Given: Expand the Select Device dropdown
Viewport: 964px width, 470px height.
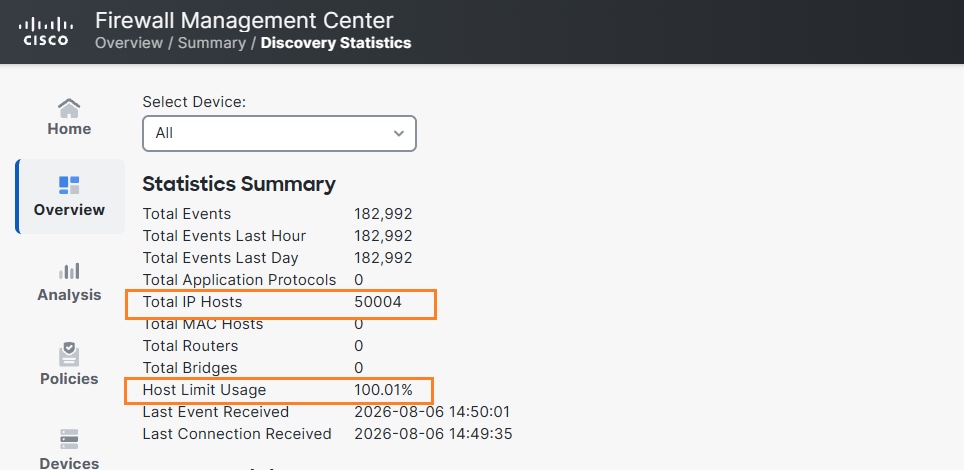Looking at the screenshot, I should click(279, 133).
